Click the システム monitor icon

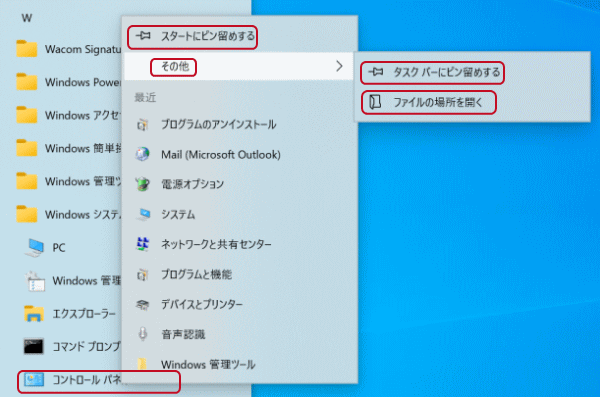coord(143,214)
